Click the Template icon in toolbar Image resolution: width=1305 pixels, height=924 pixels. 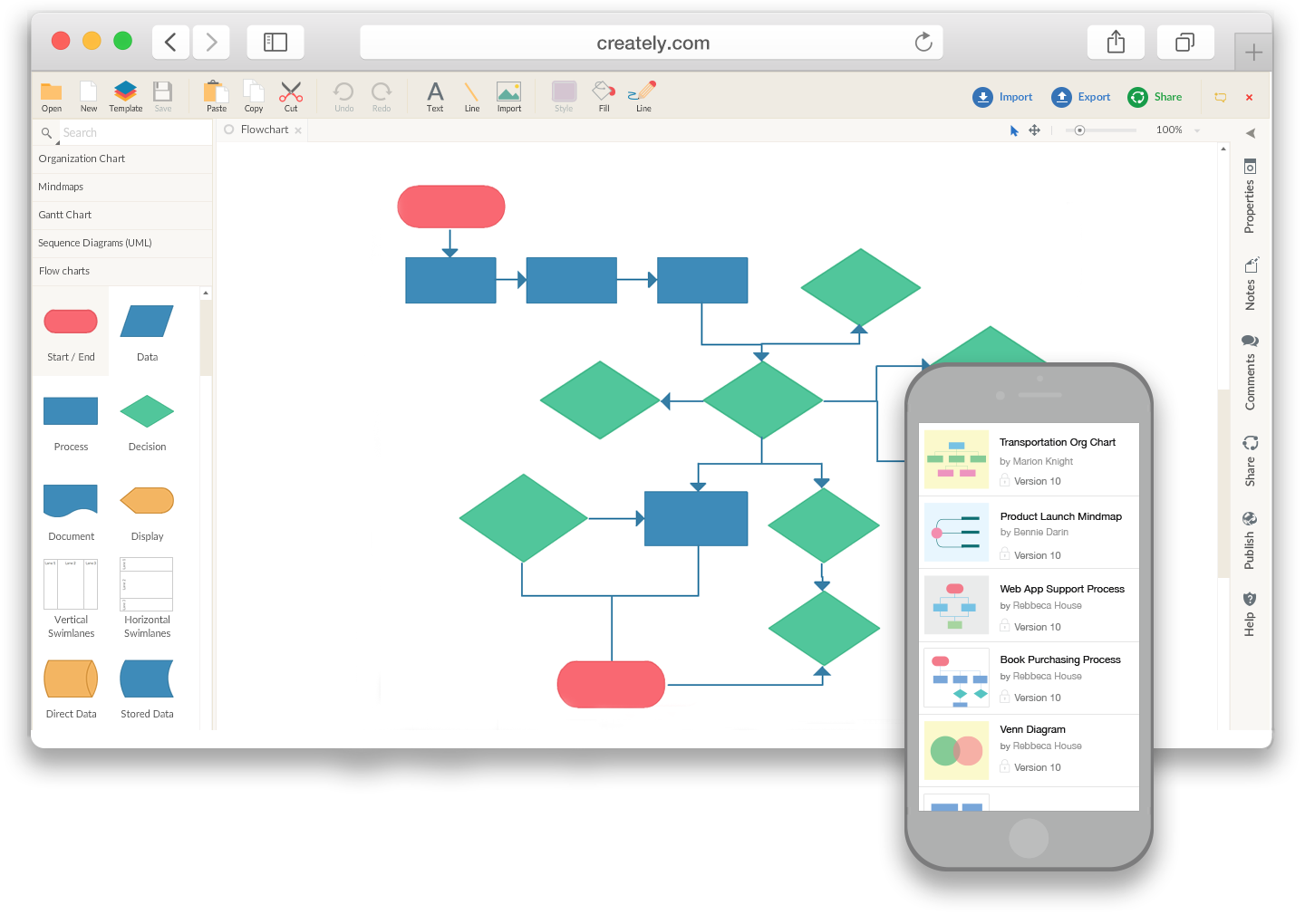tap(125, 95)
